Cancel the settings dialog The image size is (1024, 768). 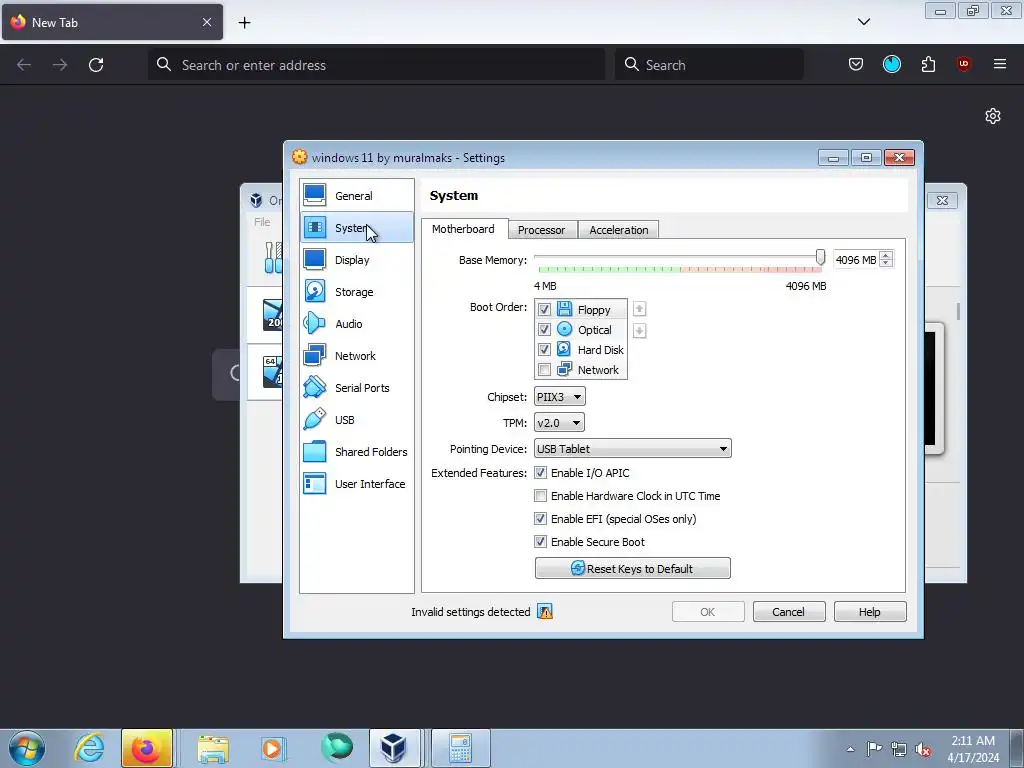click(x=789, y=612)
